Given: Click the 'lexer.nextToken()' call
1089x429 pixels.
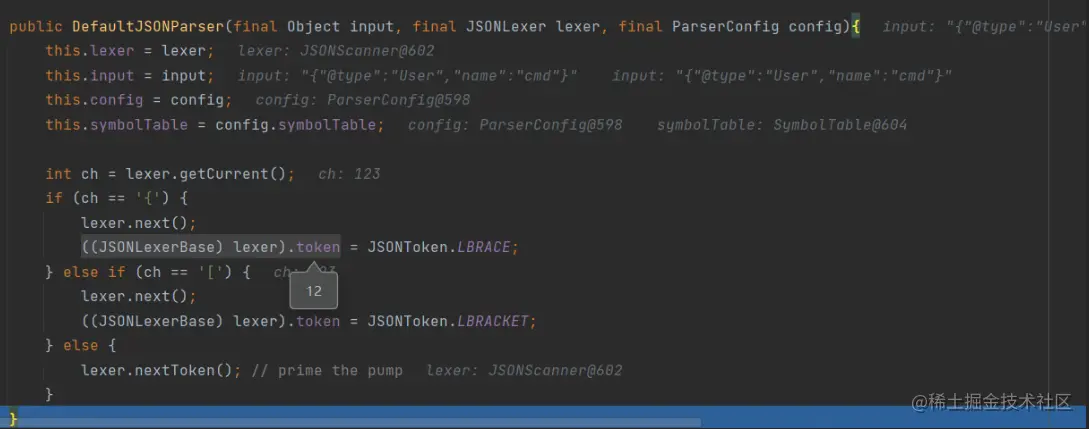Looking at the screenshot, I should pyautogui.click(x=159, y=371).
